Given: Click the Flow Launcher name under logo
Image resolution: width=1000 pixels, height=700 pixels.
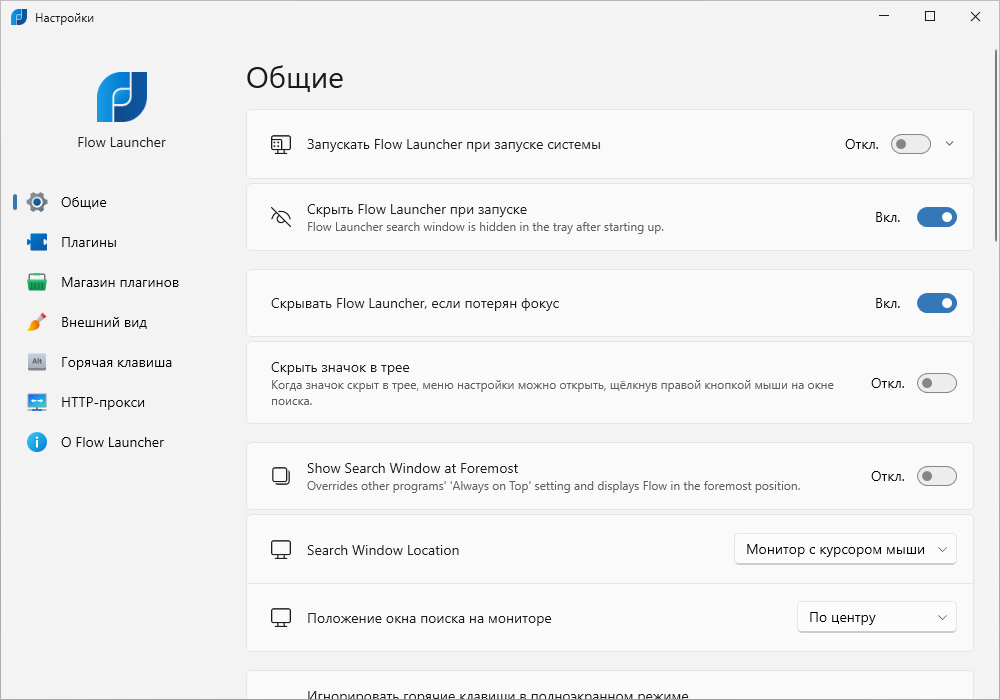Looking at the screenshot, I should [122, 142].
